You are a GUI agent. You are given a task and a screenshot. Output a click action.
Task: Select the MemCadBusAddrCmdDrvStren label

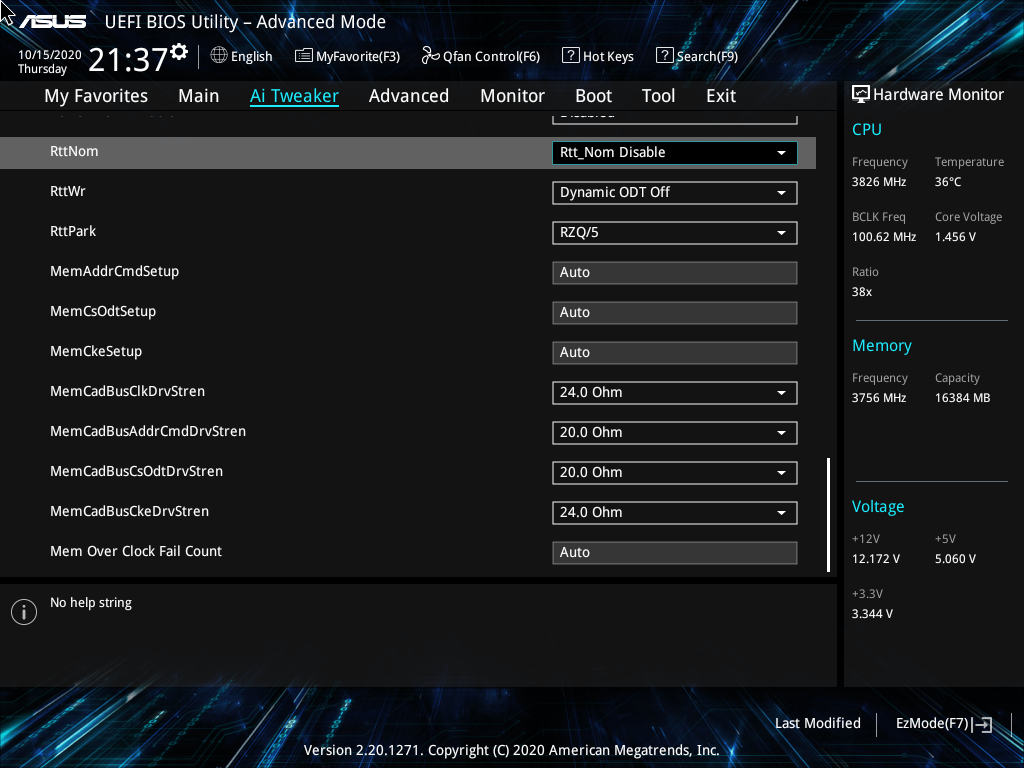coord(148,431)
